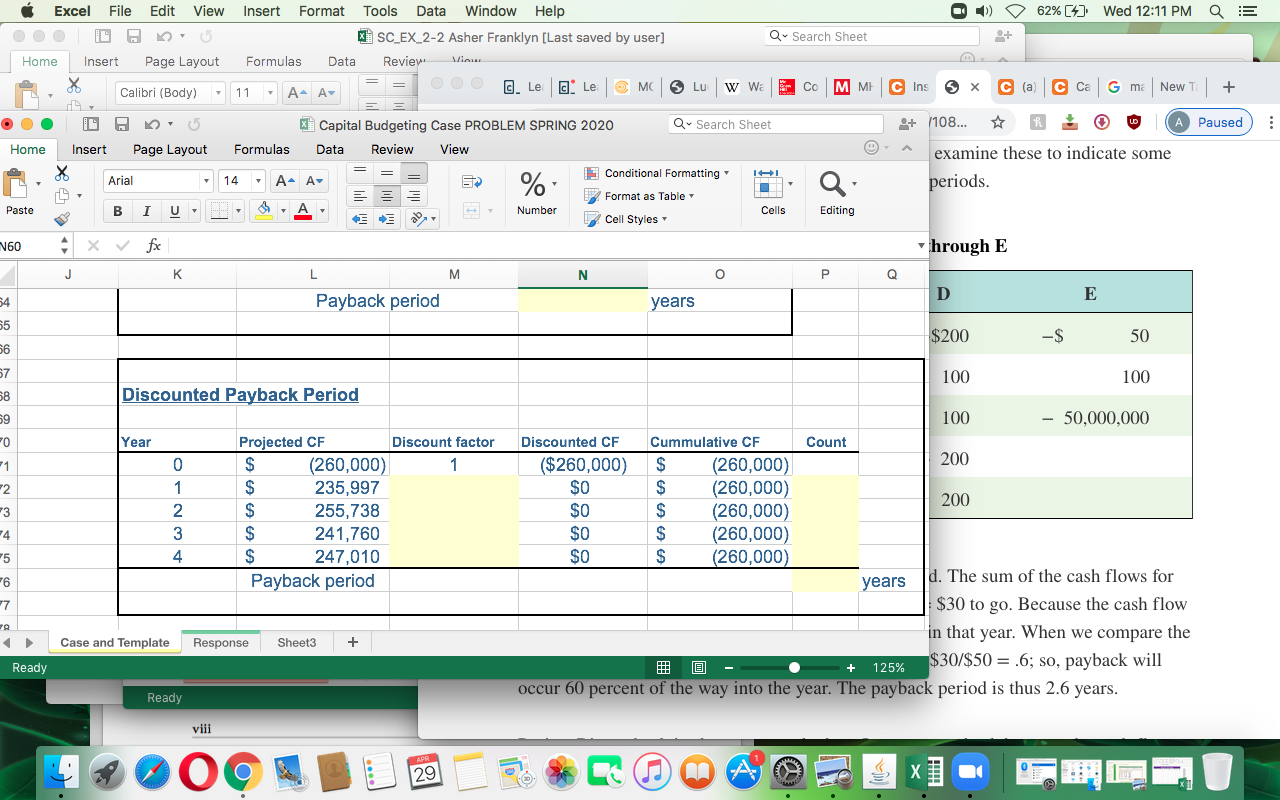Open the Format menu in the menu bar
The image size is (1280, 800).
pyautogui.click(x=321, y=11)
